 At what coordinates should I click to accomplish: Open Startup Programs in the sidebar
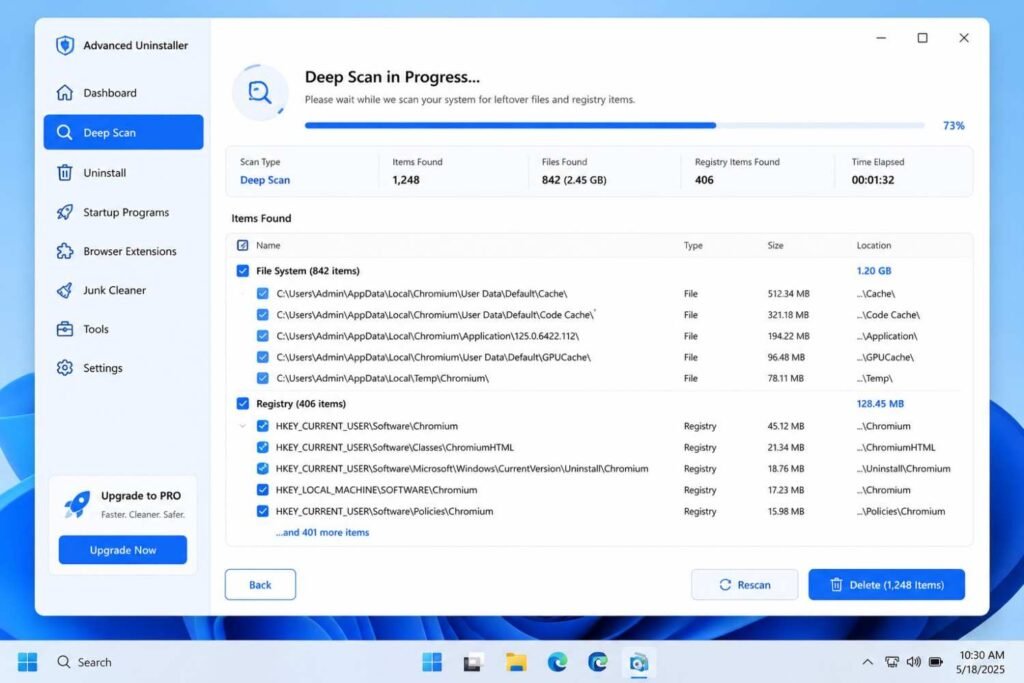pos(123,212)
